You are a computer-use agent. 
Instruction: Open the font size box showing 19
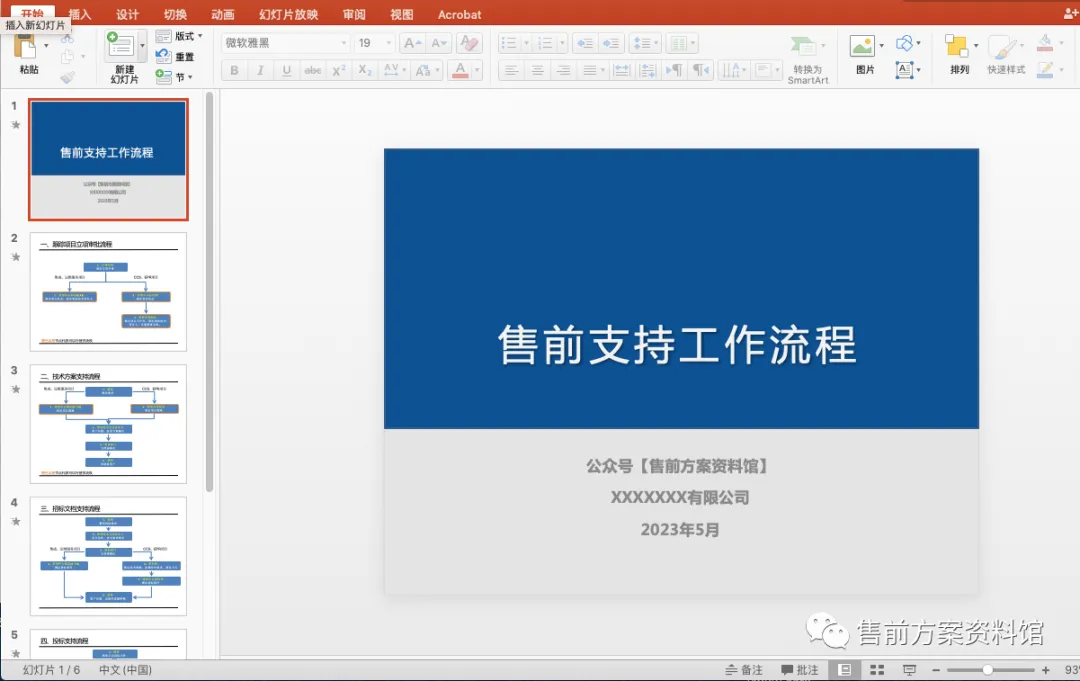[x=374, y=43]
